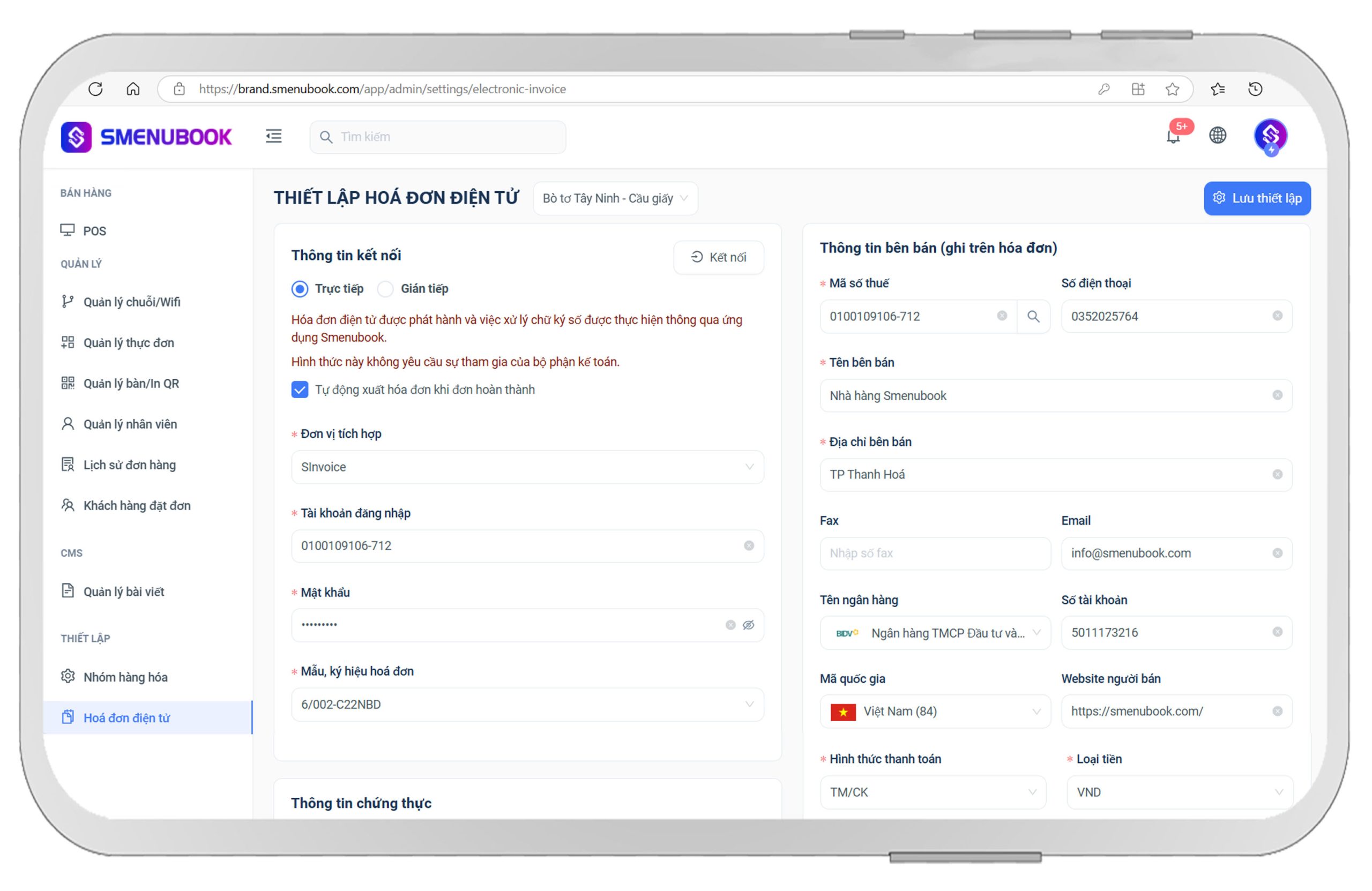The image size is (1372, 891).
Task: Open the user avatar profile icon
Action: pos(1270,136)
